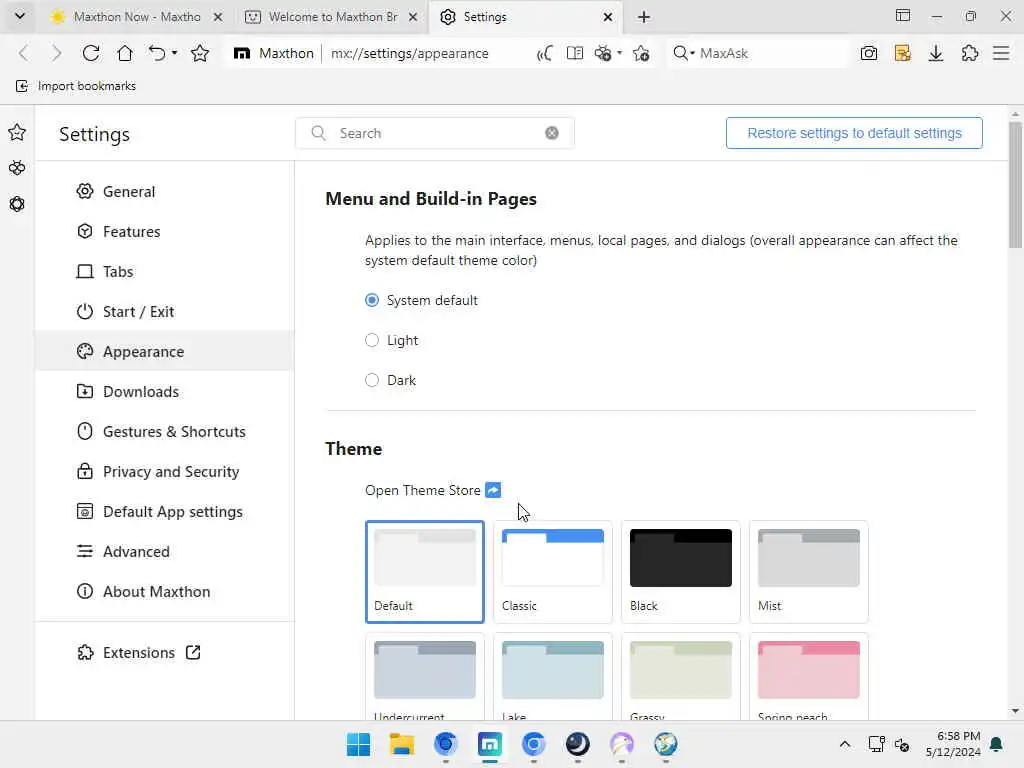Open General settings section

(x=164, y=191)
